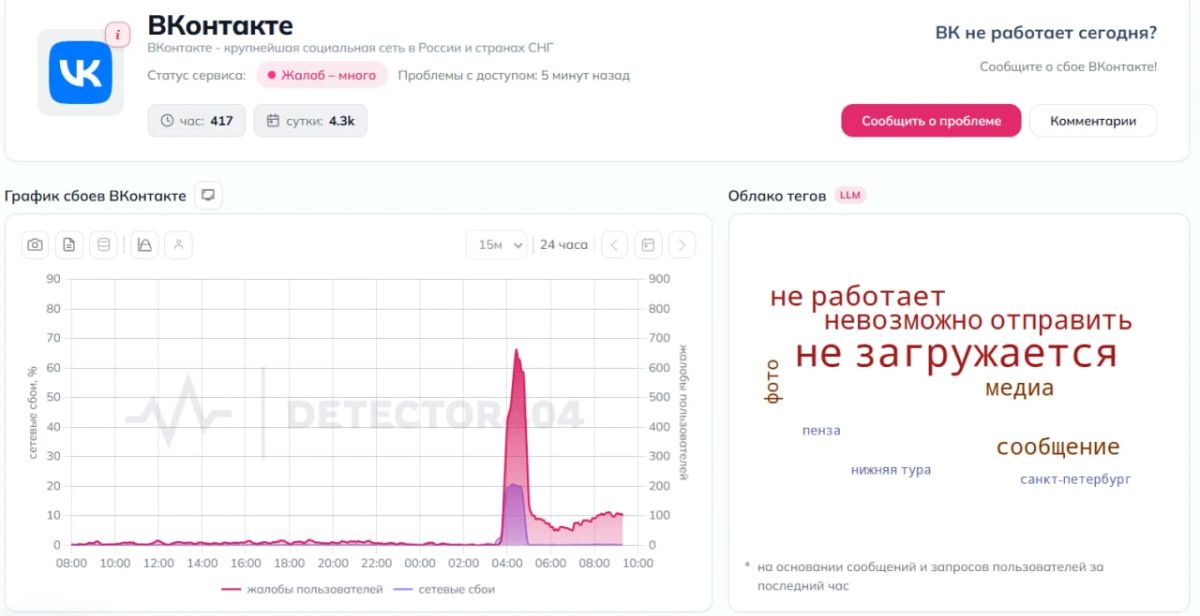Click the chart peak around 04:00
This screenshot has height=616, width=1200.
coord(516,352)
